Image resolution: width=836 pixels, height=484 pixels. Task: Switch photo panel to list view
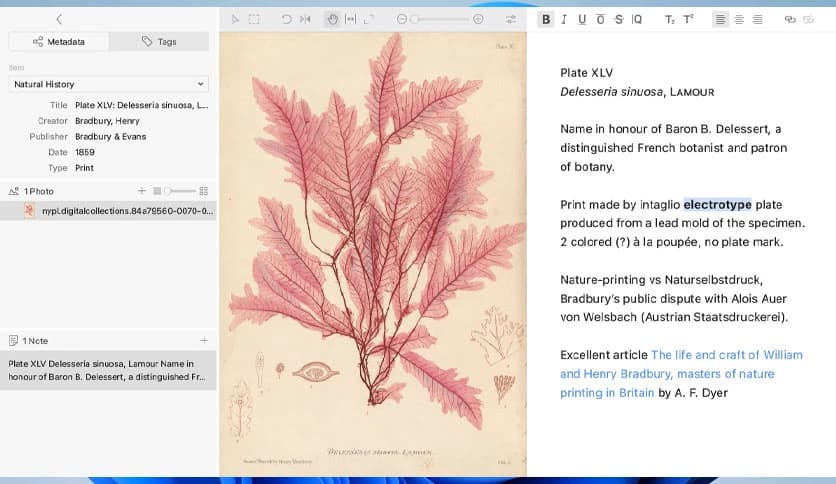click(157, 191)
